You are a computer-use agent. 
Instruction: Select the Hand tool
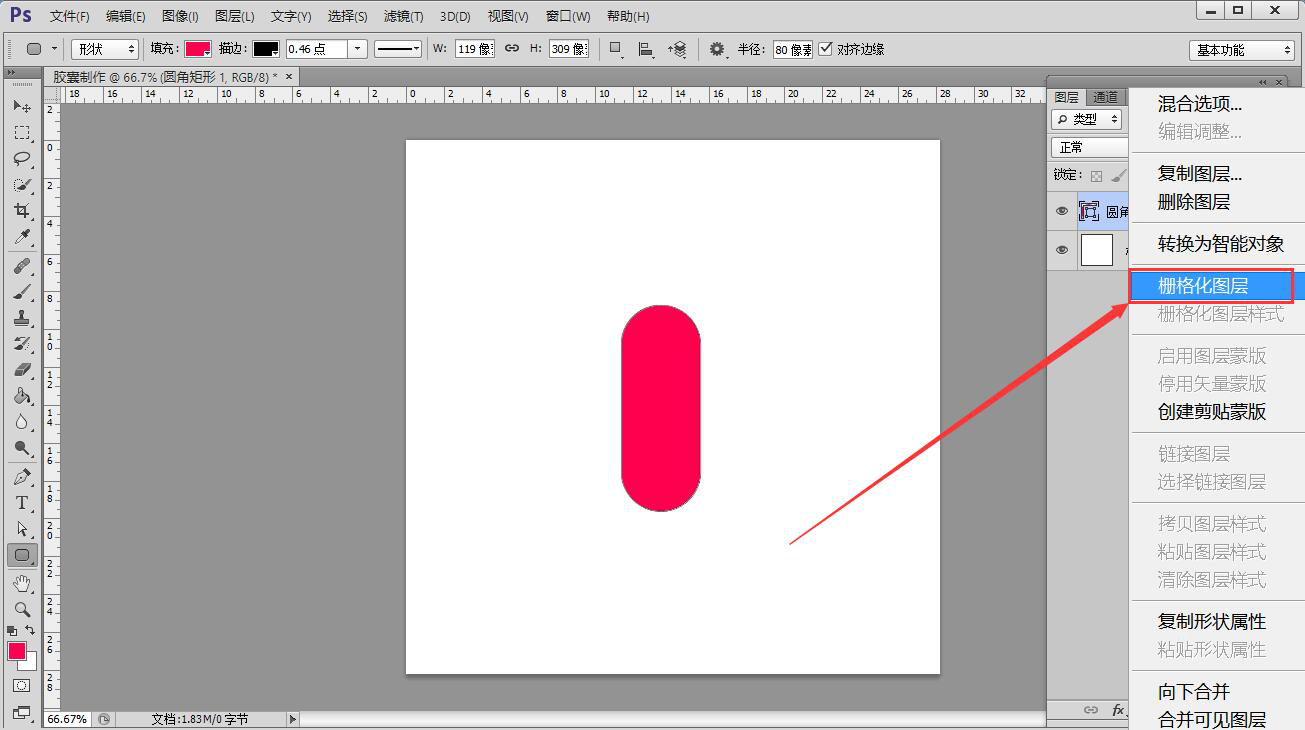point(21,583)
